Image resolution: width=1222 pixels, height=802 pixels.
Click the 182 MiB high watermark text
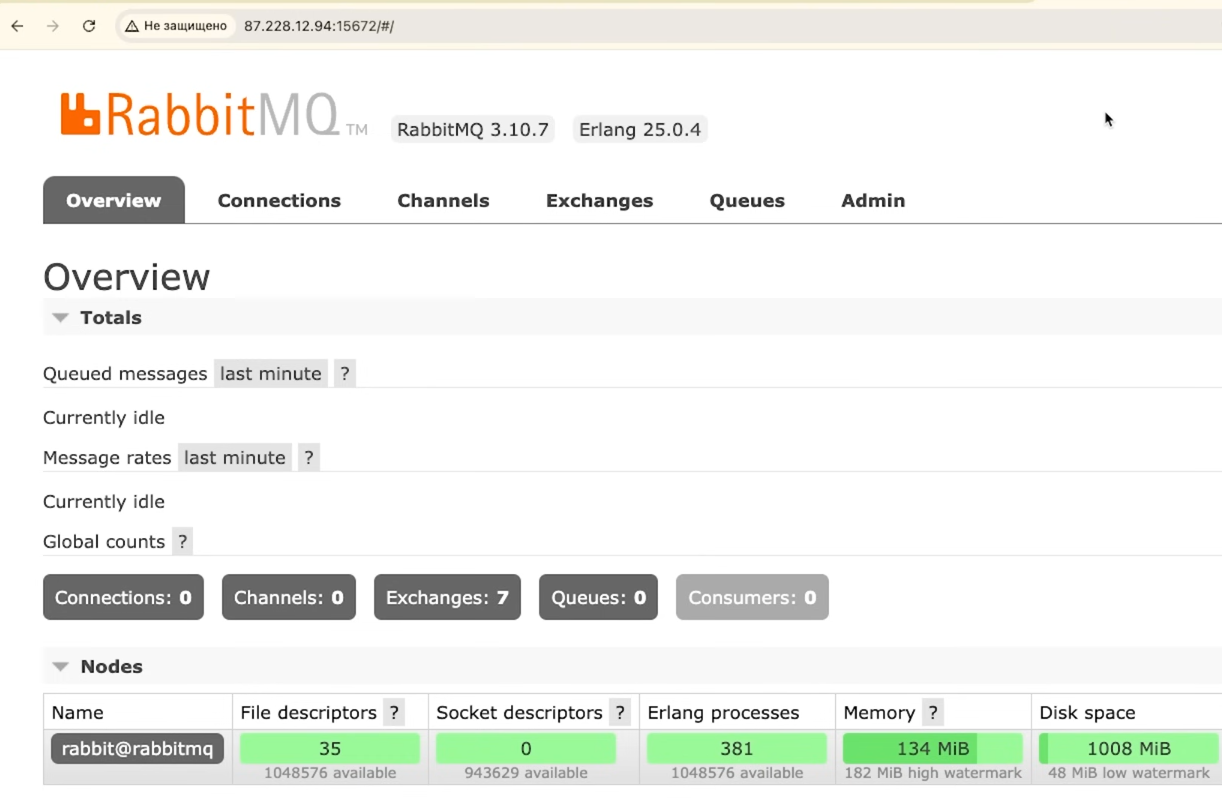pos(933,773)
